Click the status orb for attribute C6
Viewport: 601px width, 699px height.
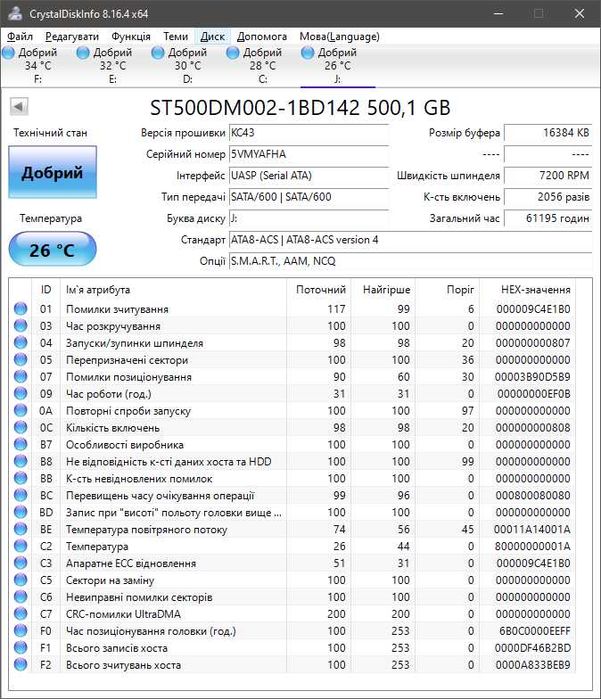pyautogui.click(x=21, y=596)
